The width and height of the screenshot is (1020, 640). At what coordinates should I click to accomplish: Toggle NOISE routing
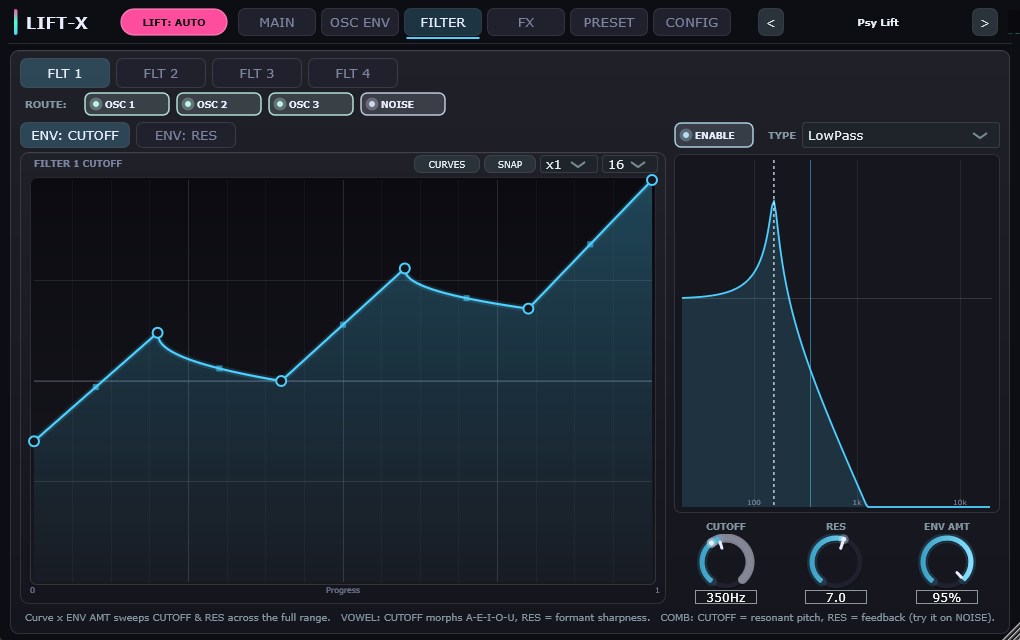click(403, 104)
